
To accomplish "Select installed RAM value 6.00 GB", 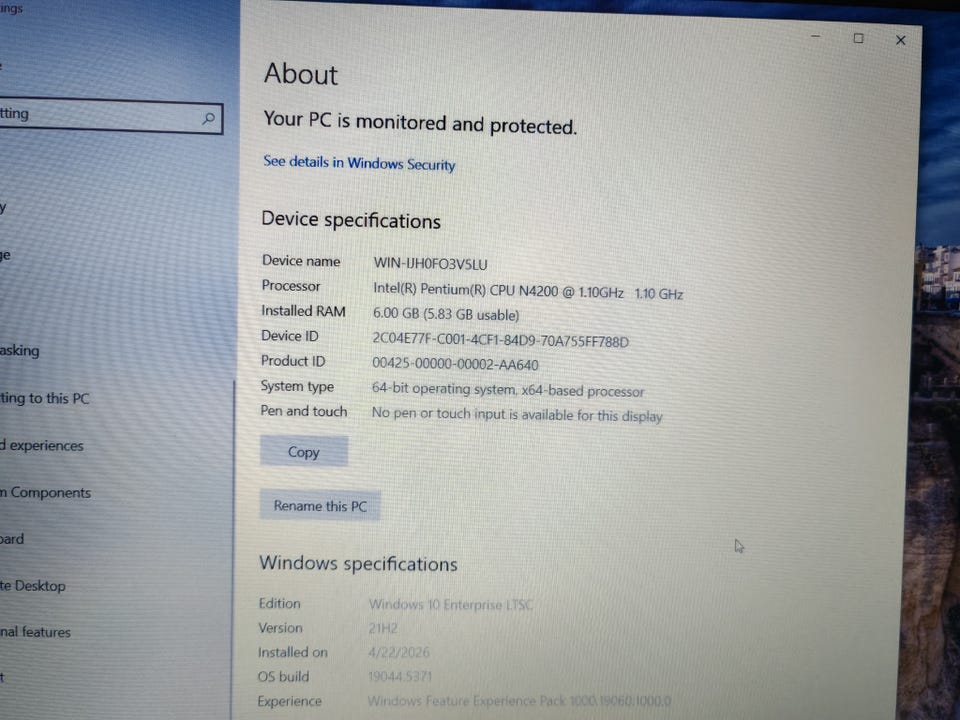I will pos(446,314).
